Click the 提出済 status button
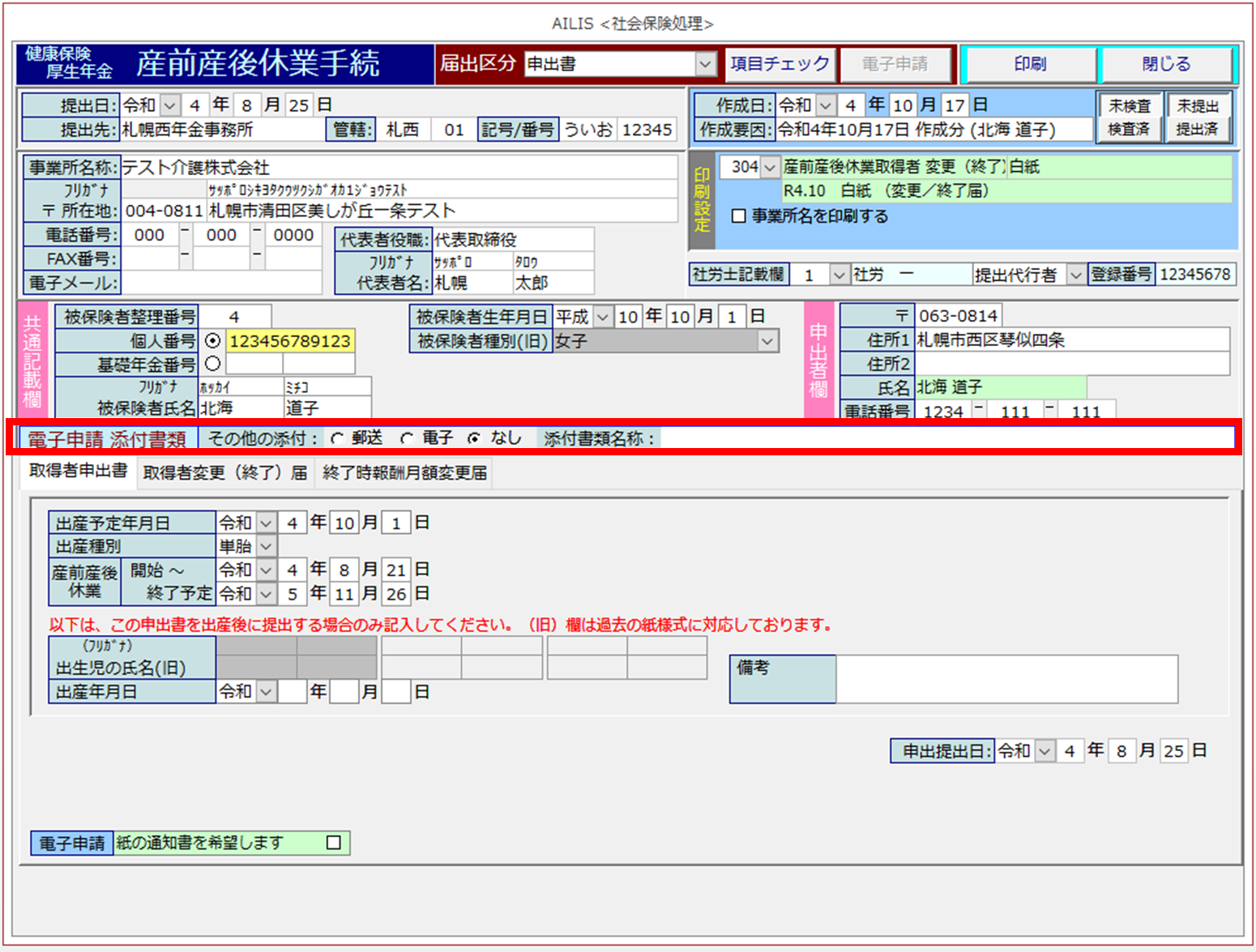 [x=1198, y=130]
